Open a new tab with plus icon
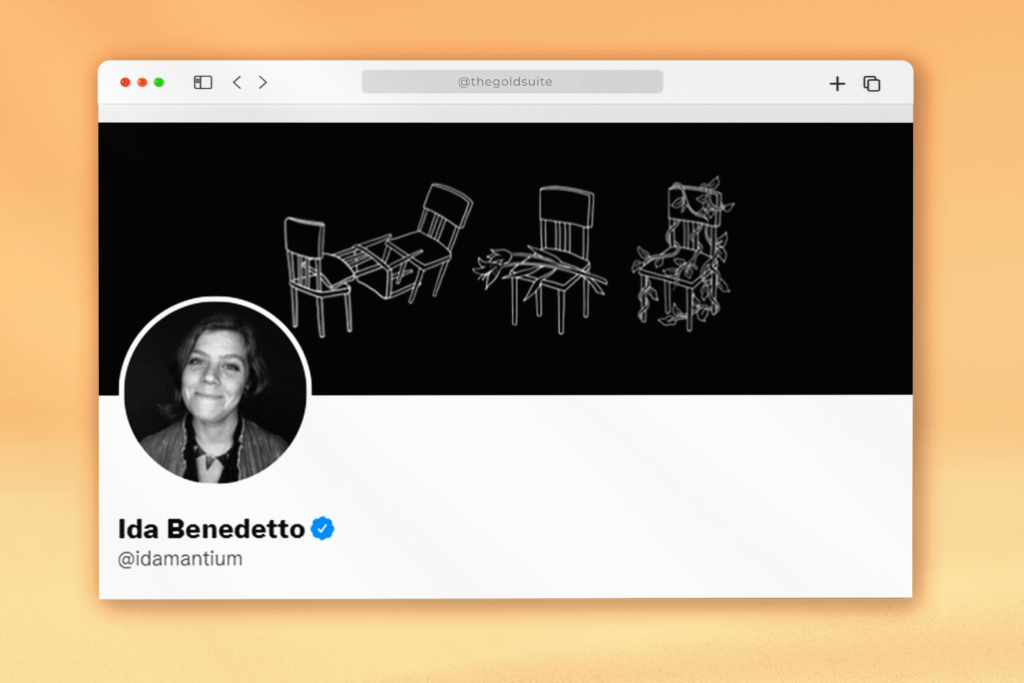1024x683 pixels. click(837, 84)
